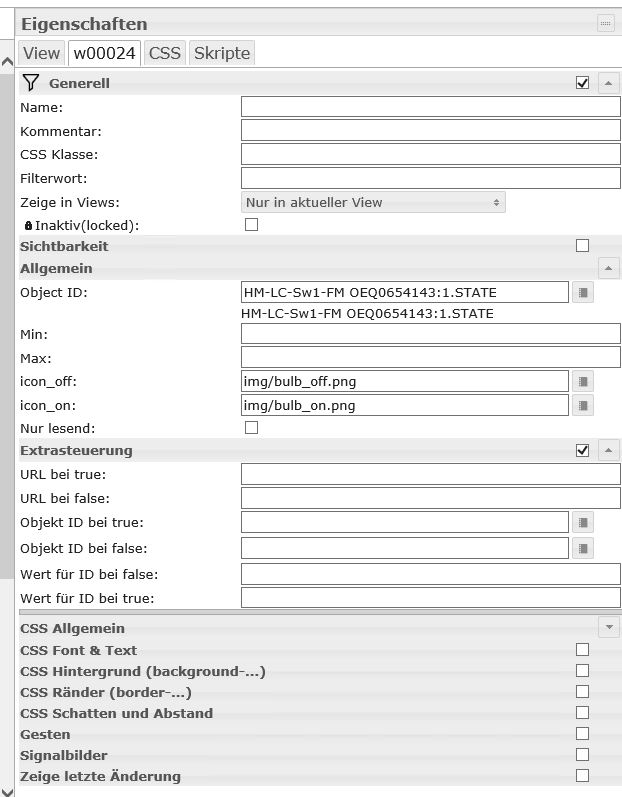Screen dimensions: 622x797
Task: Click the CSS Font & Text section header
Action: click(x=319, y=650)
